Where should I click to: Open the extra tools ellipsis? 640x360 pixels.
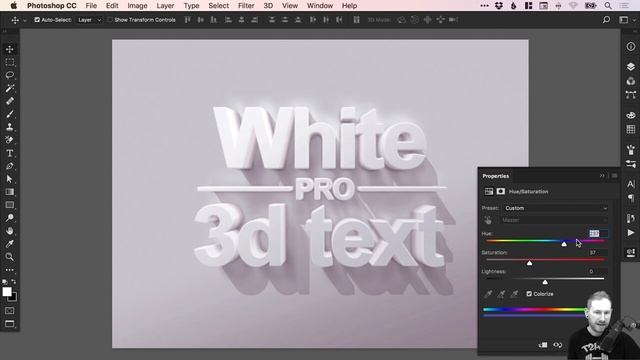point(9,270)
